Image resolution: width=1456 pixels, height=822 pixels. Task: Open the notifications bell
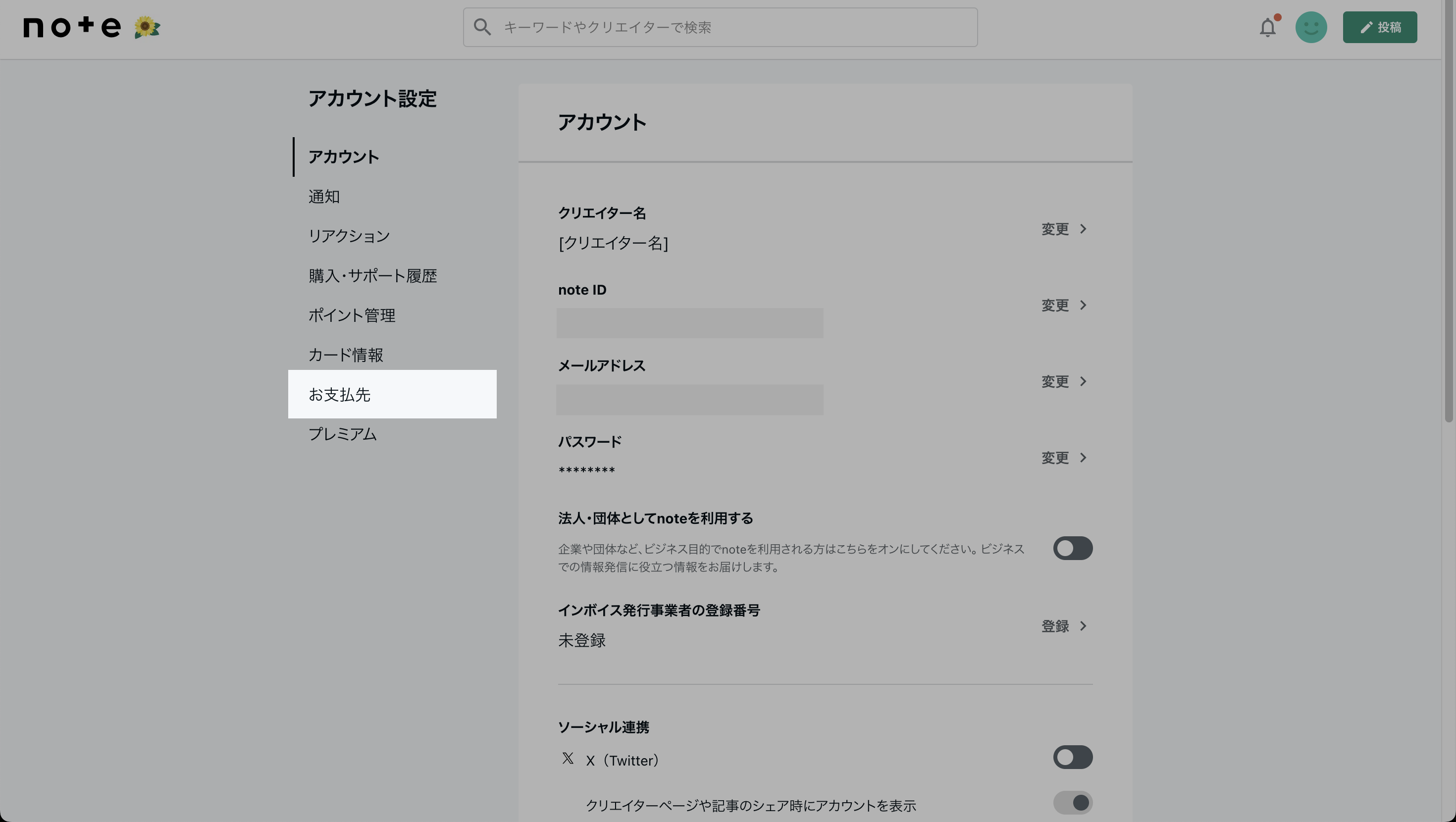[1267, 27]
